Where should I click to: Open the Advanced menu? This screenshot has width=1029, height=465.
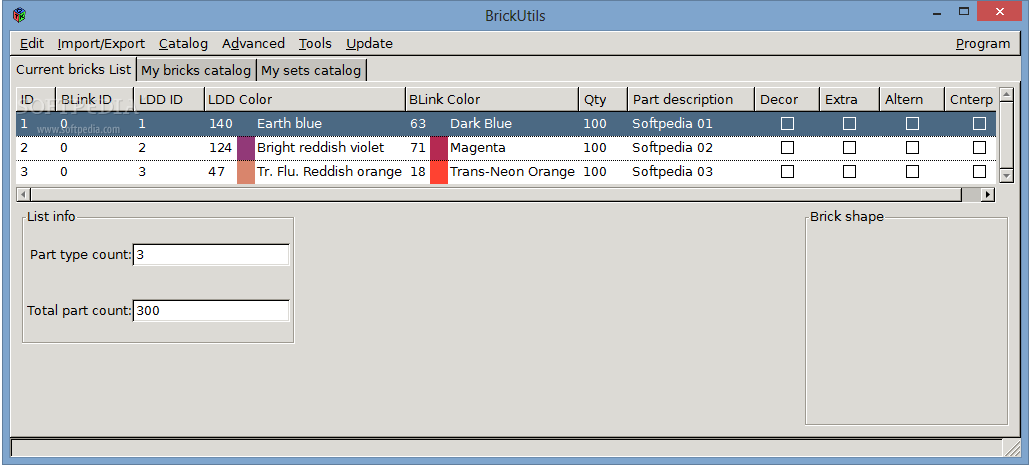pyautogui.click(x=253, y=44)
